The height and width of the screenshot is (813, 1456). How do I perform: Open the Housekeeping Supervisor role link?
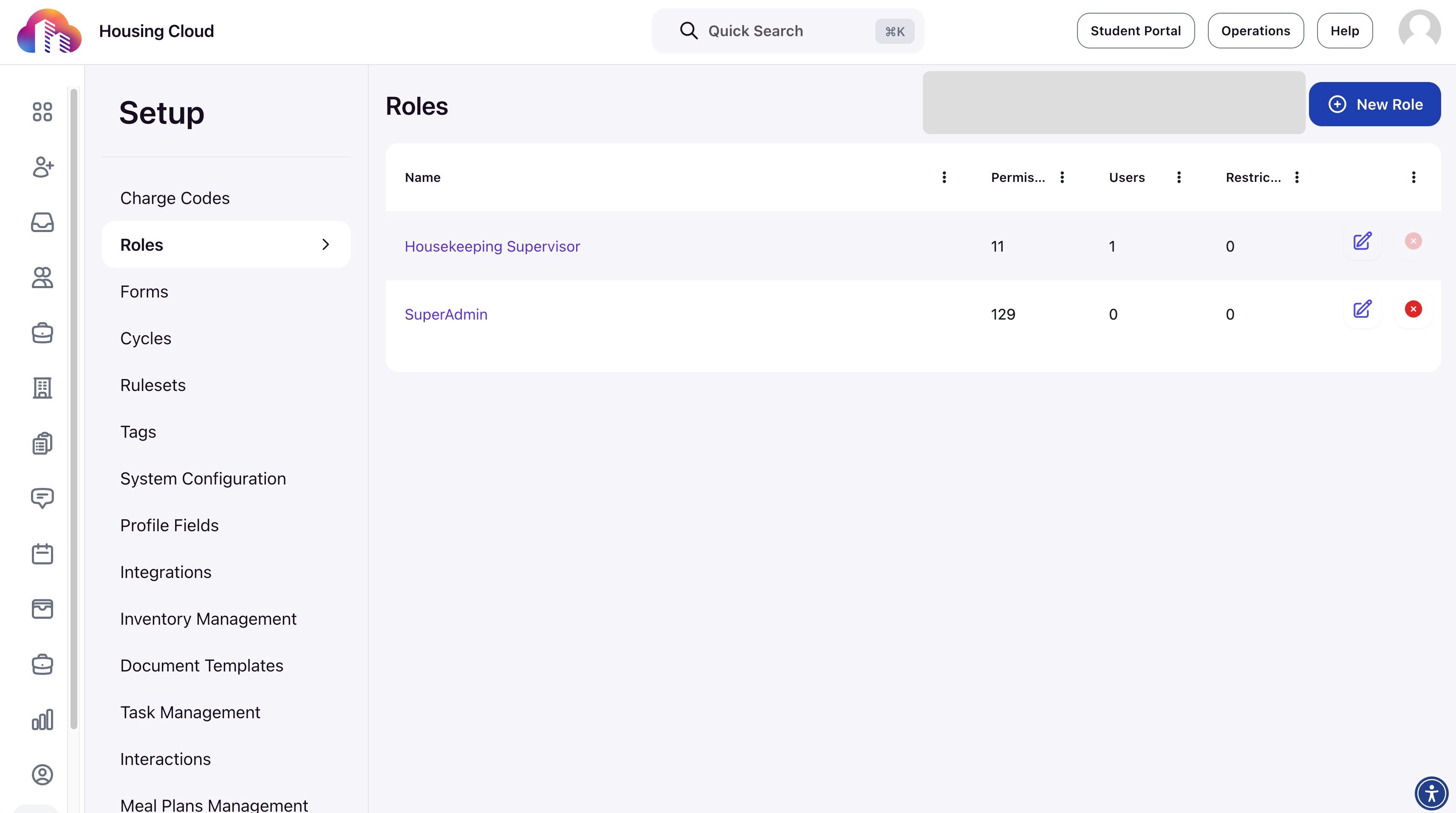492,246
